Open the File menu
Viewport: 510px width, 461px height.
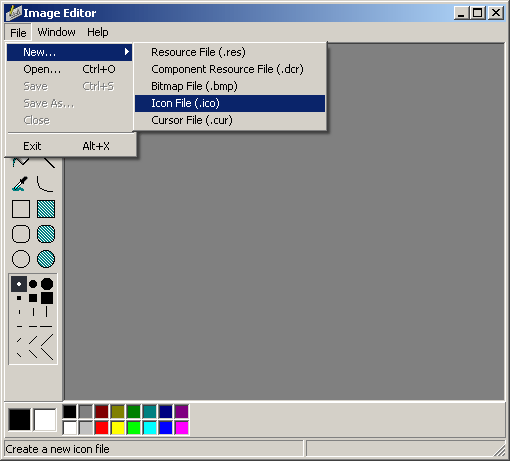click(18, 33)
